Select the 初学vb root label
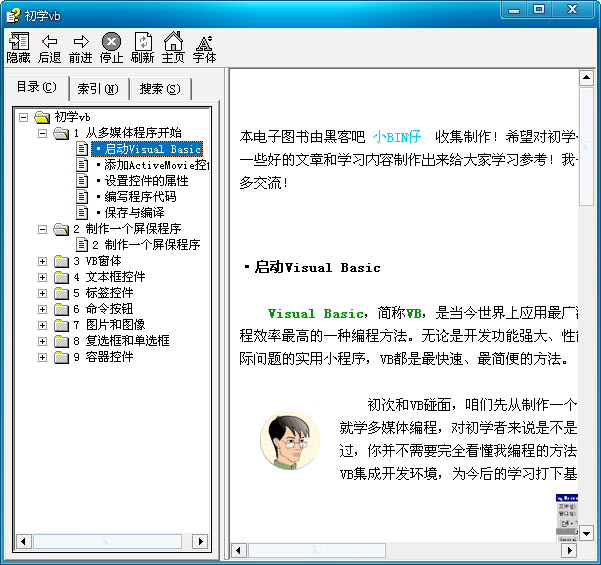601x565 pixels. [72, 117]
